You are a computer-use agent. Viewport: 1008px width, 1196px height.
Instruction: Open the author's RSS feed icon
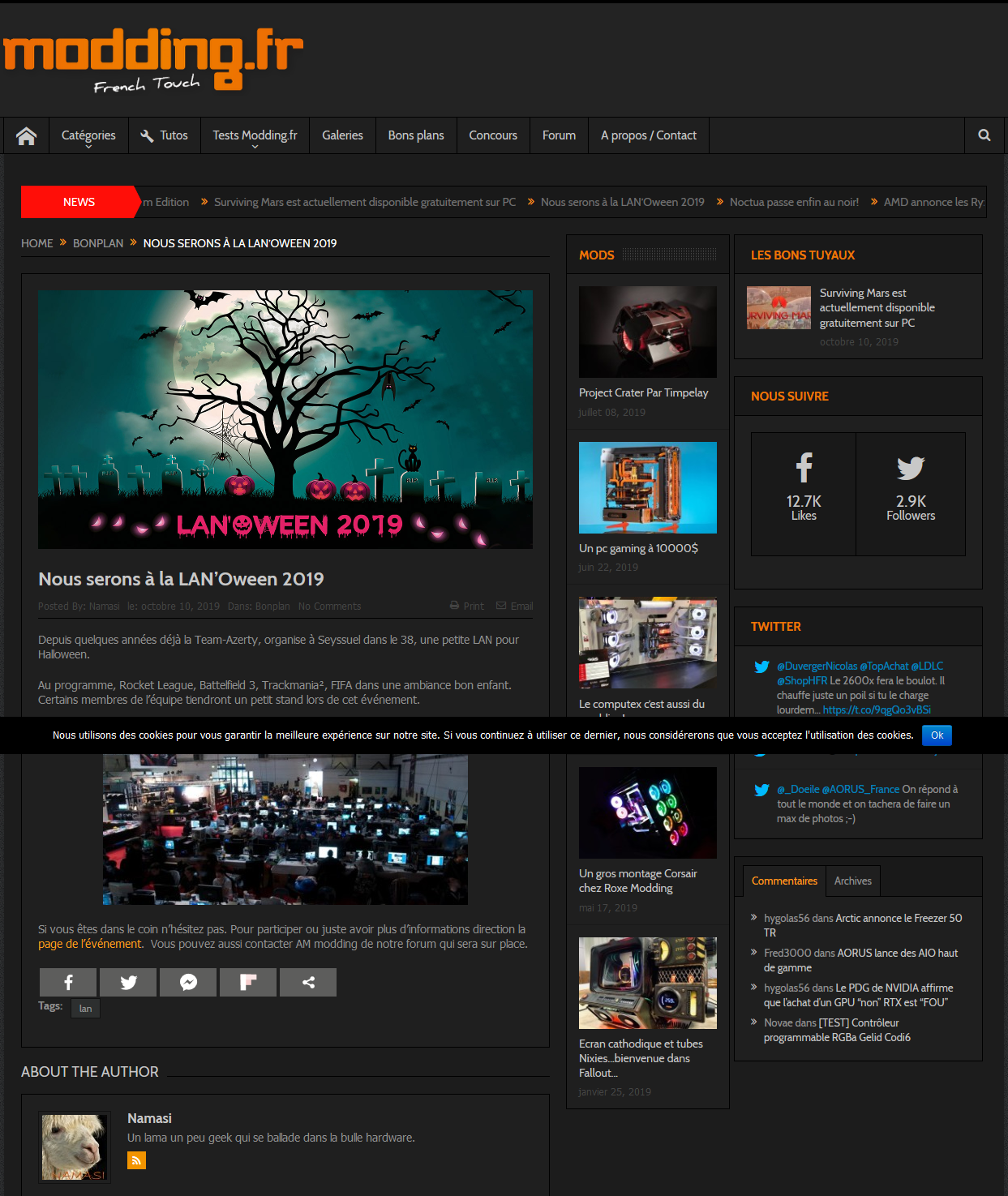pos(136,1160)
